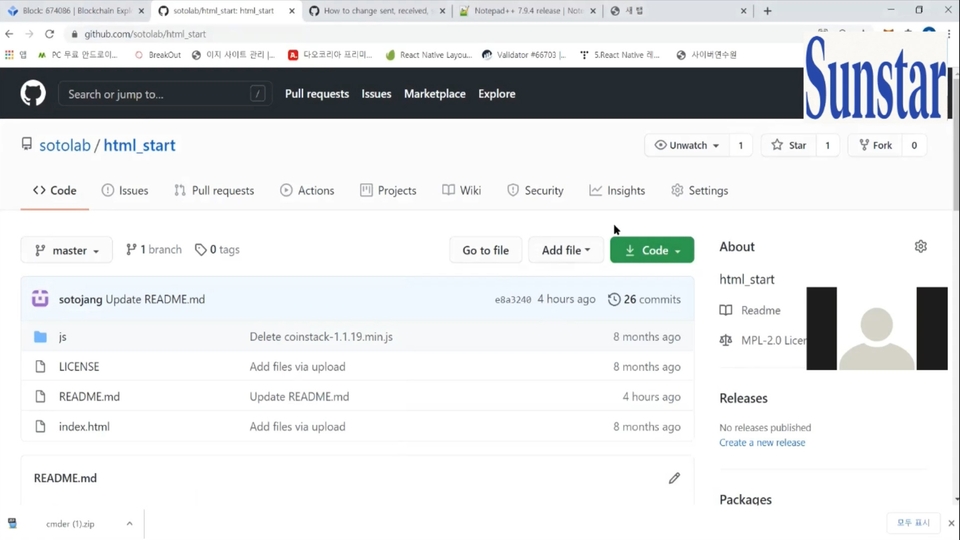Switch to the Actions tab
Image resolution: width=960 pixels, height=540 pixels.
click(307, 190)
